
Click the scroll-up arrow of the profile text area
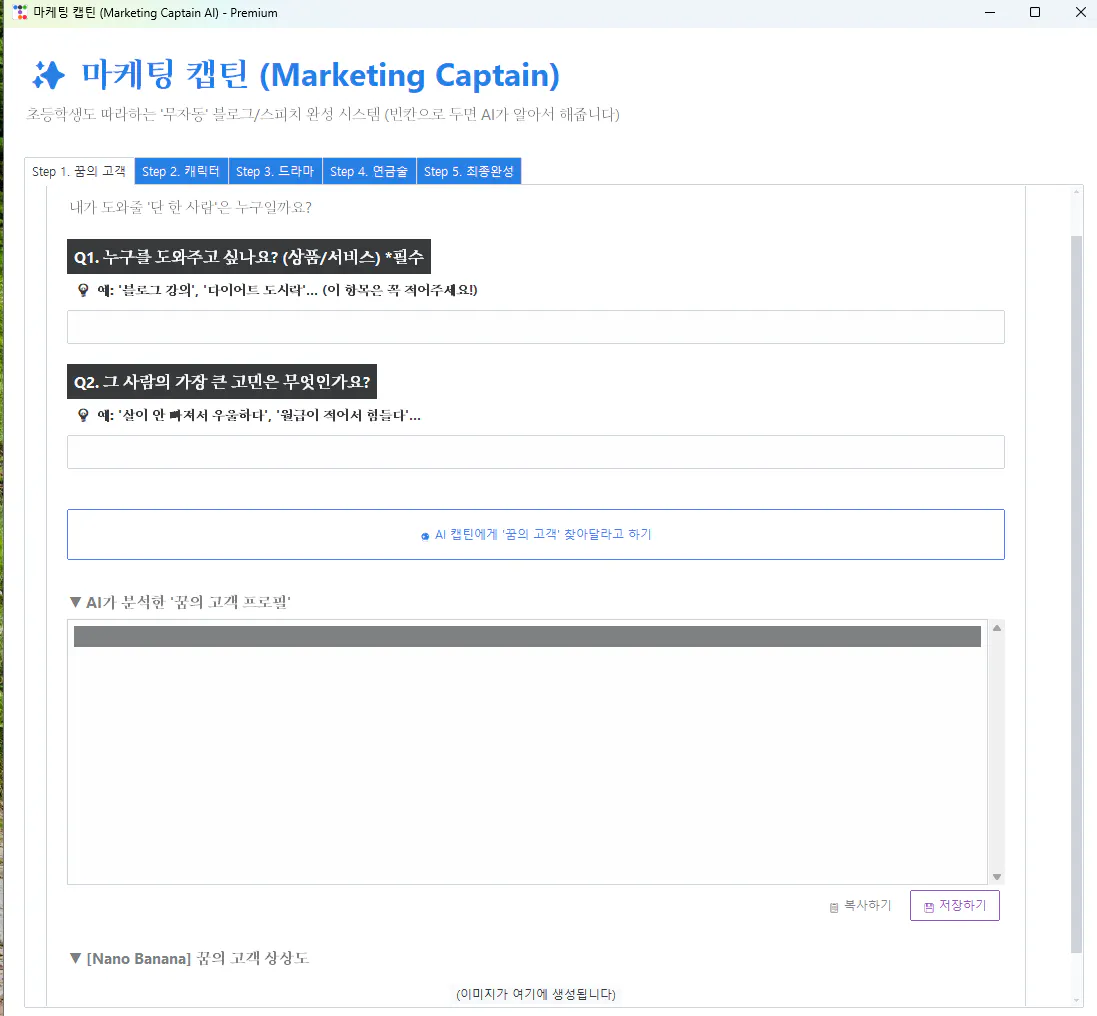pos(996,627)
